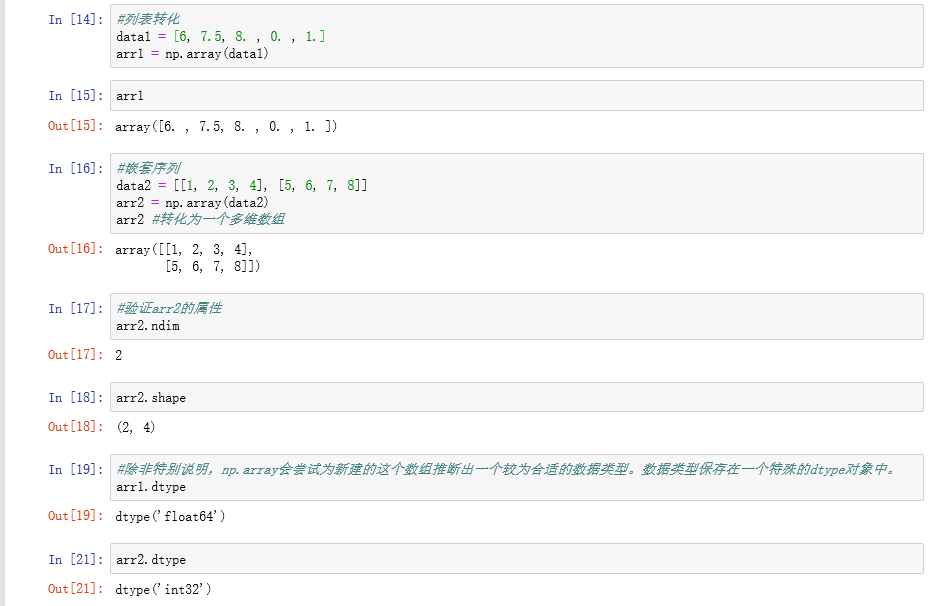Click the In [16] prompt label
The width and height of the screenshot is (938, 606).
coord(75,169)
